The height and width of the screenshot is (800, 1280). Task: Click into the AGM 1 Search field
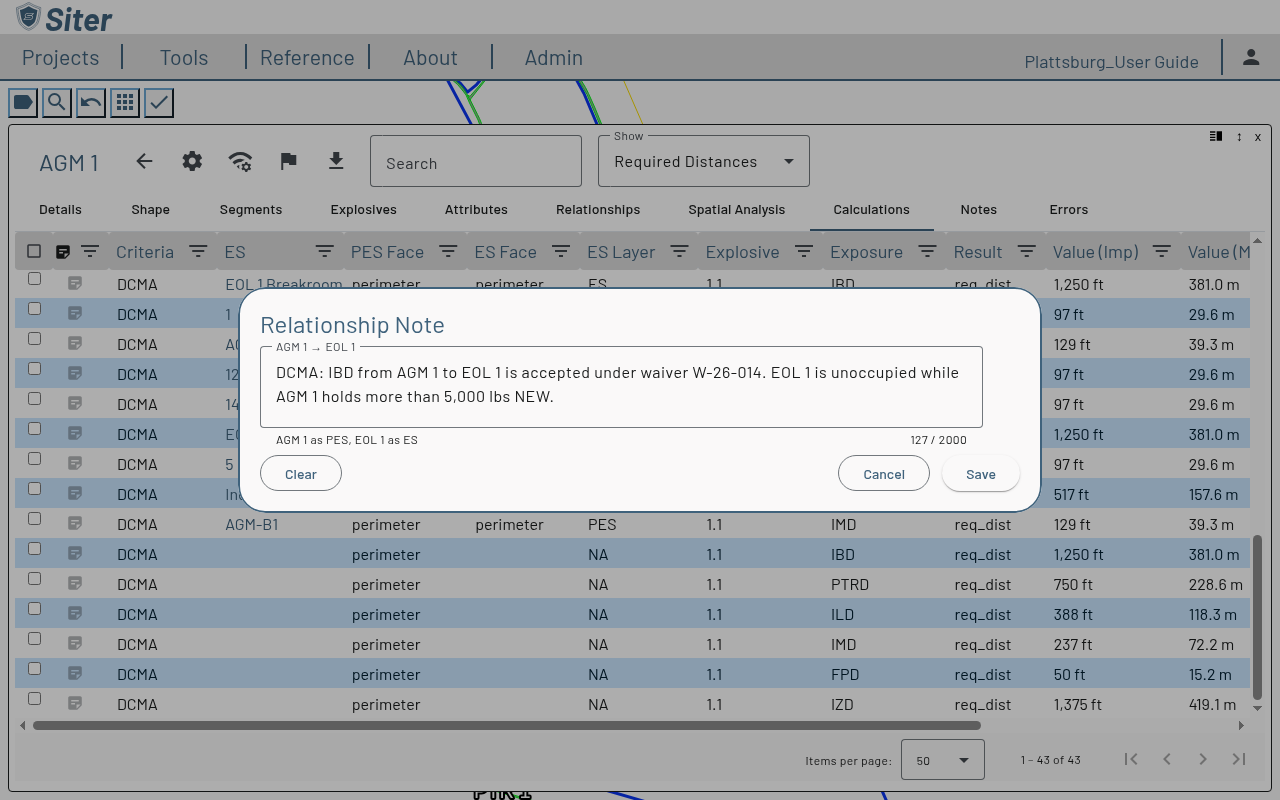[x=476, y=161]
